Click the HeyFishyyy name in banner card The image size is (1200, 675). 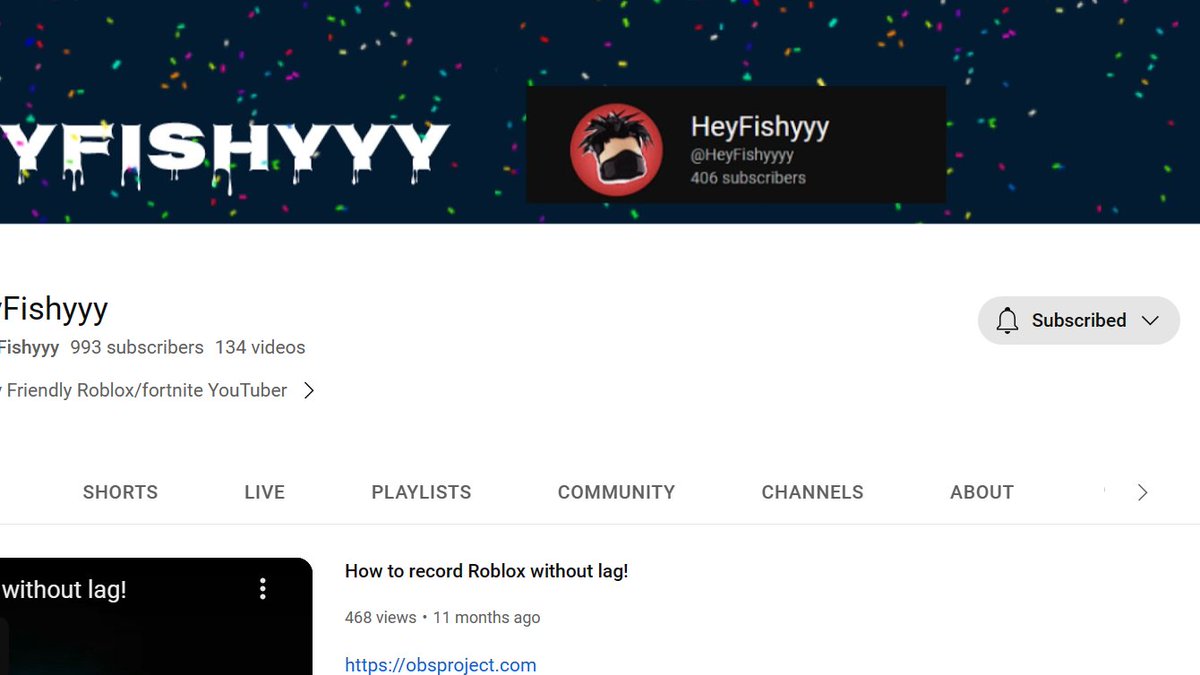coord(760,127)
